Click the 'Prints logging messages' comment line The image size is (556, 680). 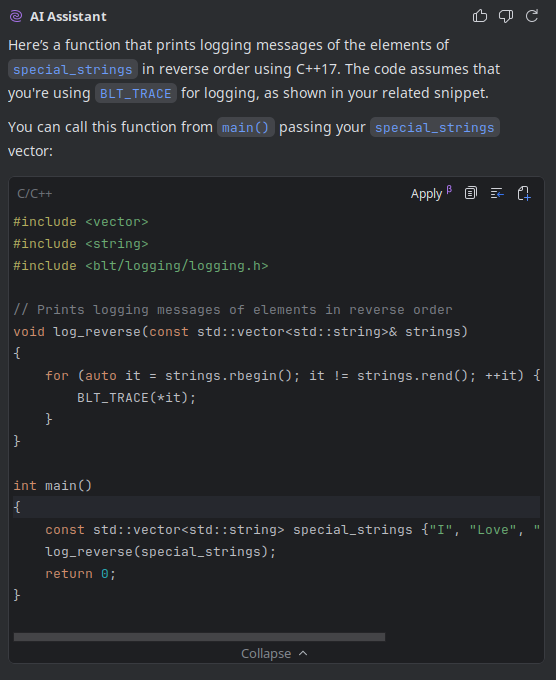coord(233,310)
